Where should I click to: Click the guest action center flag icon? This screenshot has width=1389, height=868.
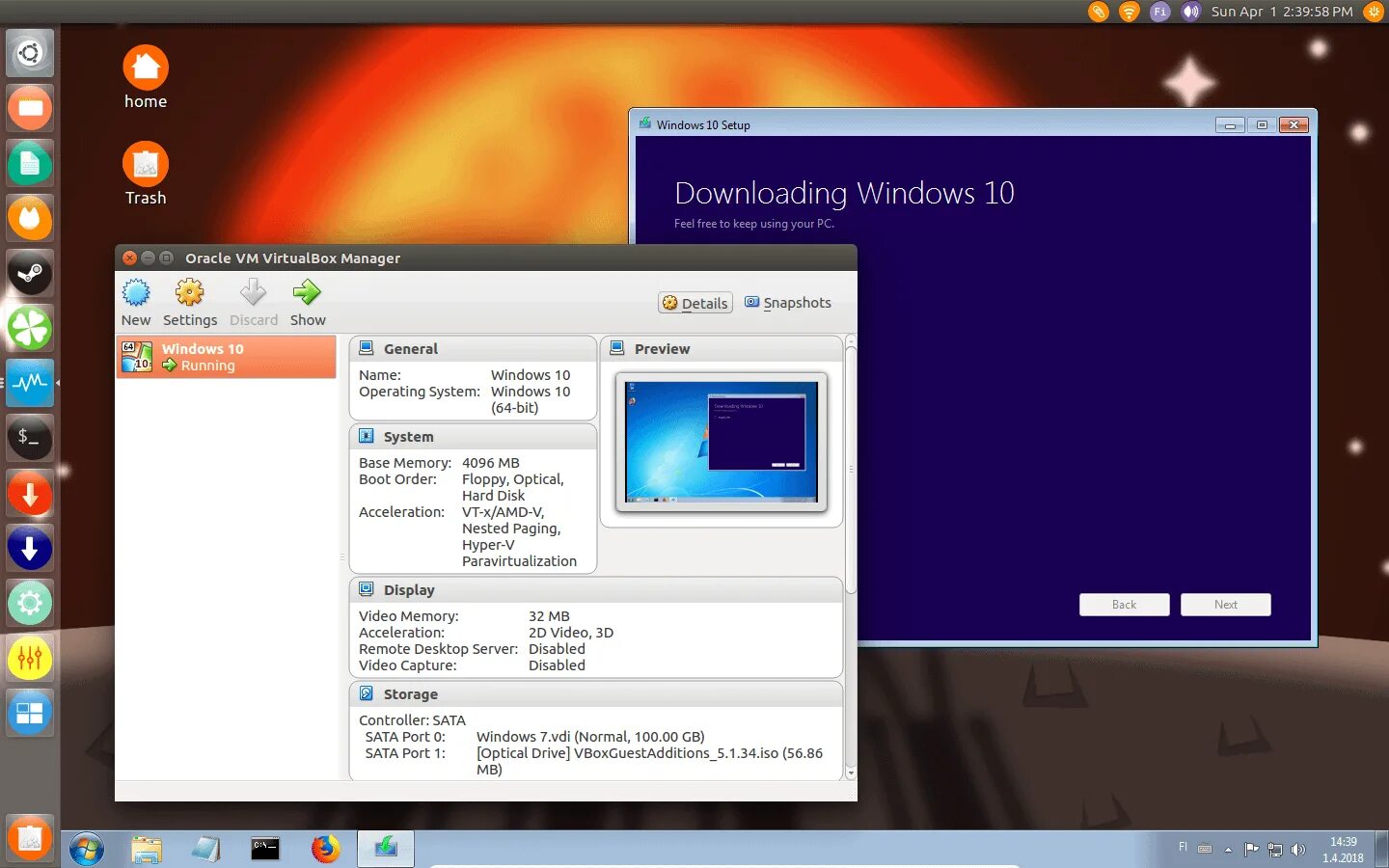(x=1252, y=850)
